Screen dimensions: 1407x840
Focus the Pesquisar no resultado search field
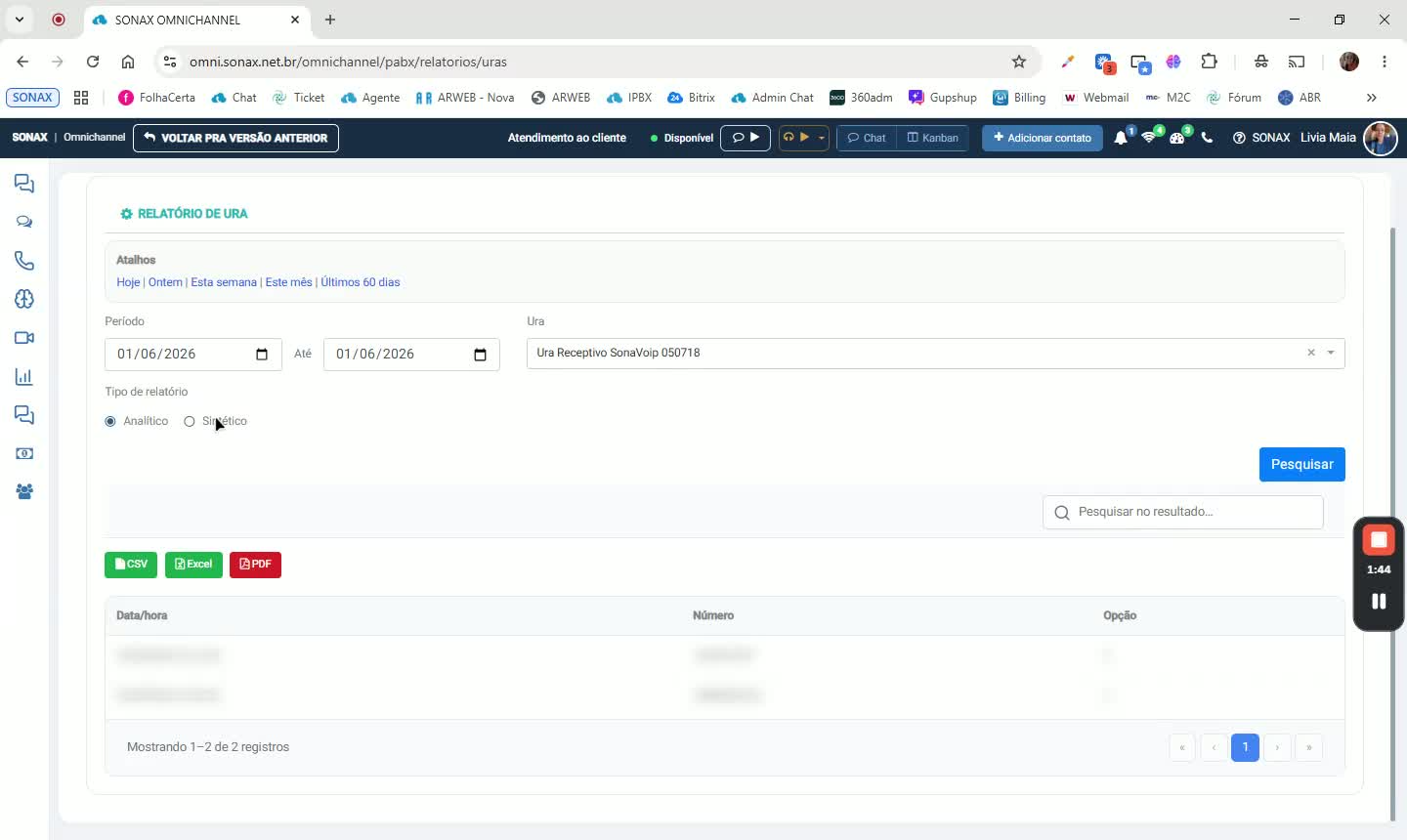click(1183, 512)
